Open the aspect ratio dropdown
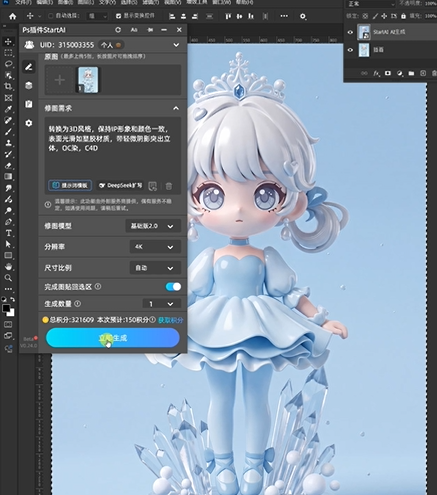The image size is (437, 495). click(x=155, y=268)
